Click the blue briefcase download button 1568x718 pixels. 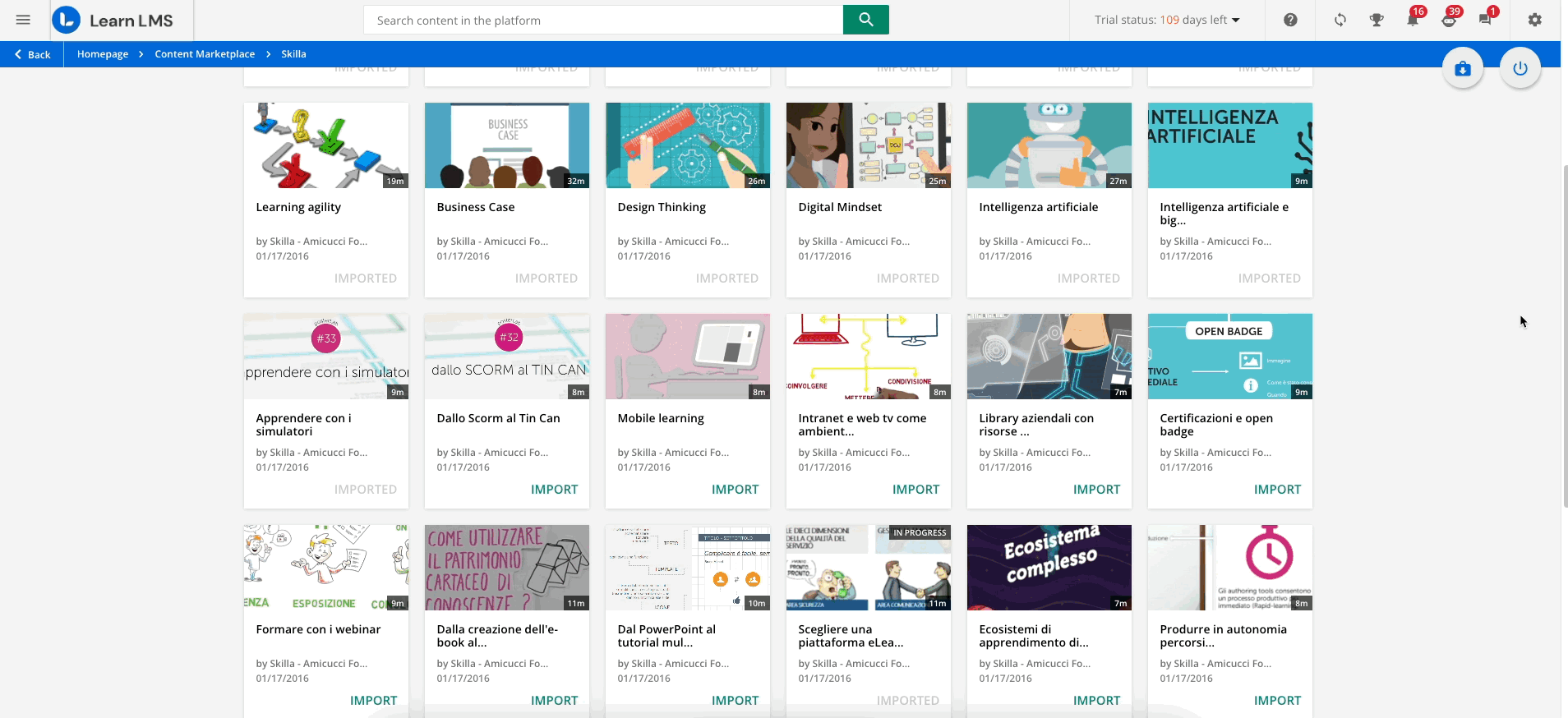pyautogui.click(x=1463, y=69)
